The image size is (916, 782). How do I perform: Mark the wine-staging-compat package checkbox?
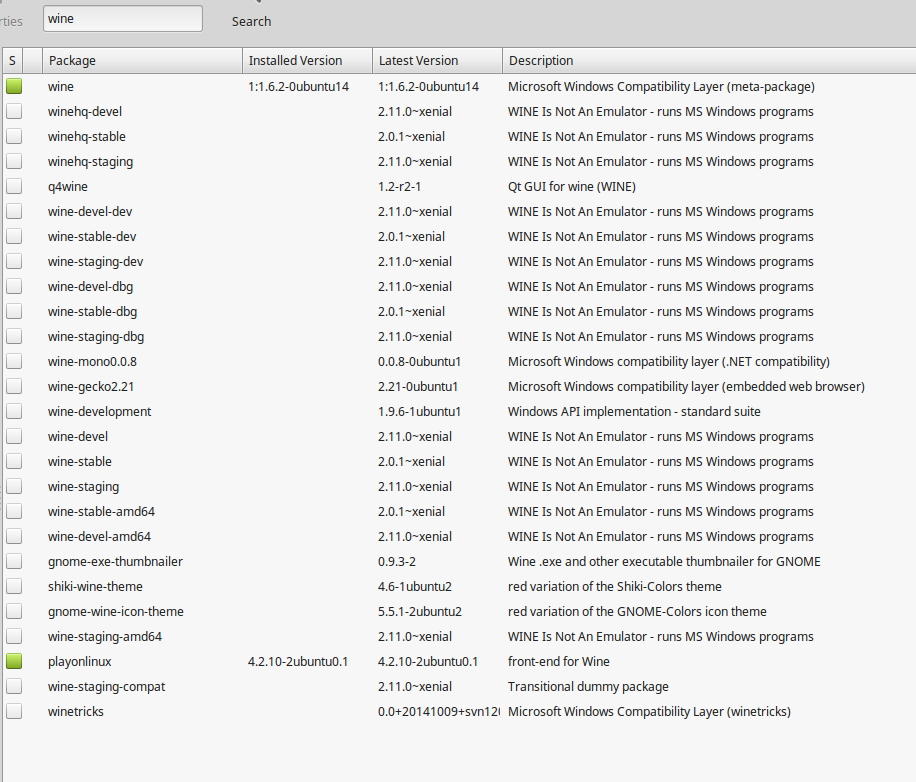tap(14, 686)
